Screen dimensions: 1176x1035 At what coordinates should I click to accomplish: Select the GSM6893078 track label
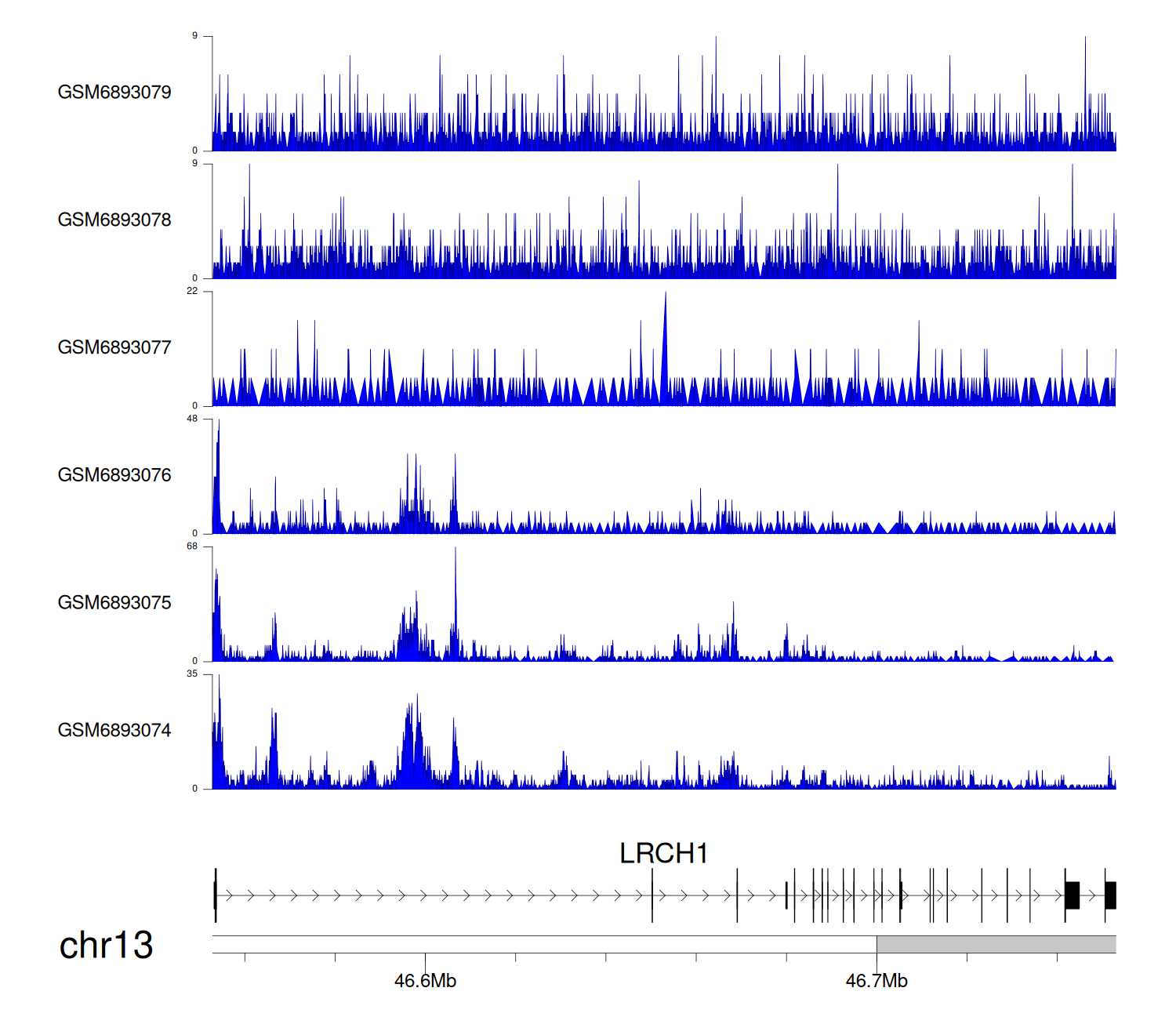tap(114, 220)
